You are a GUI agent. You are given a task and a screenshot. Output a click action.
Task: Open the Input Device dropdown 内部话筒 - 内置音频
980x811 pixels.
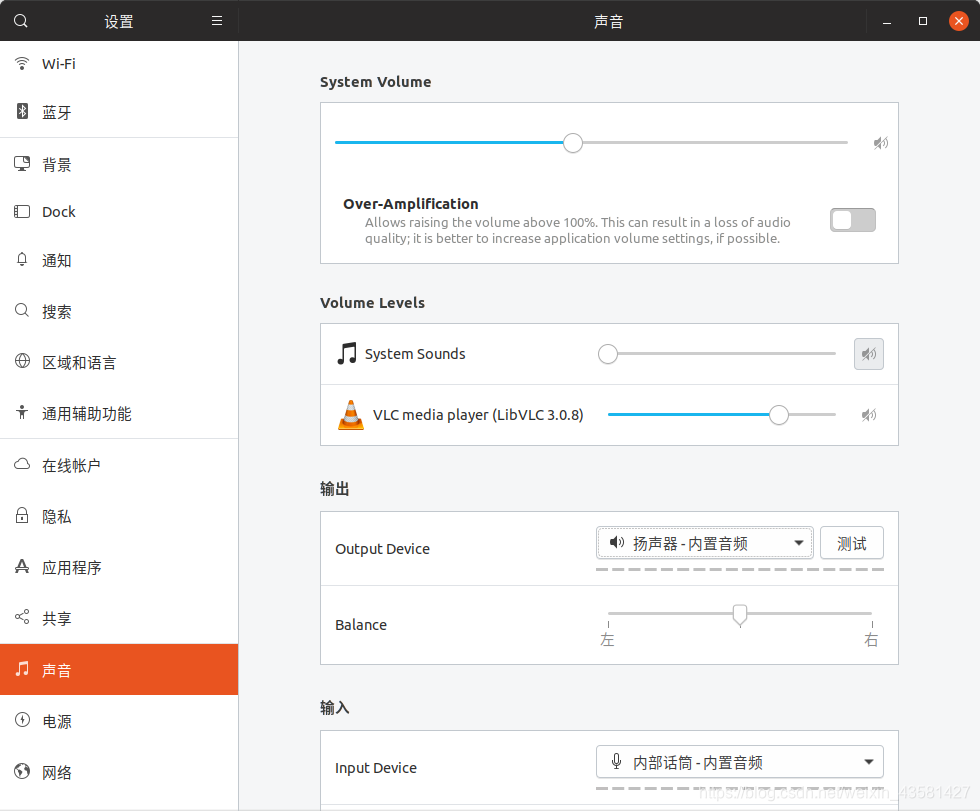pyautogui.click(x=739, y=762)
